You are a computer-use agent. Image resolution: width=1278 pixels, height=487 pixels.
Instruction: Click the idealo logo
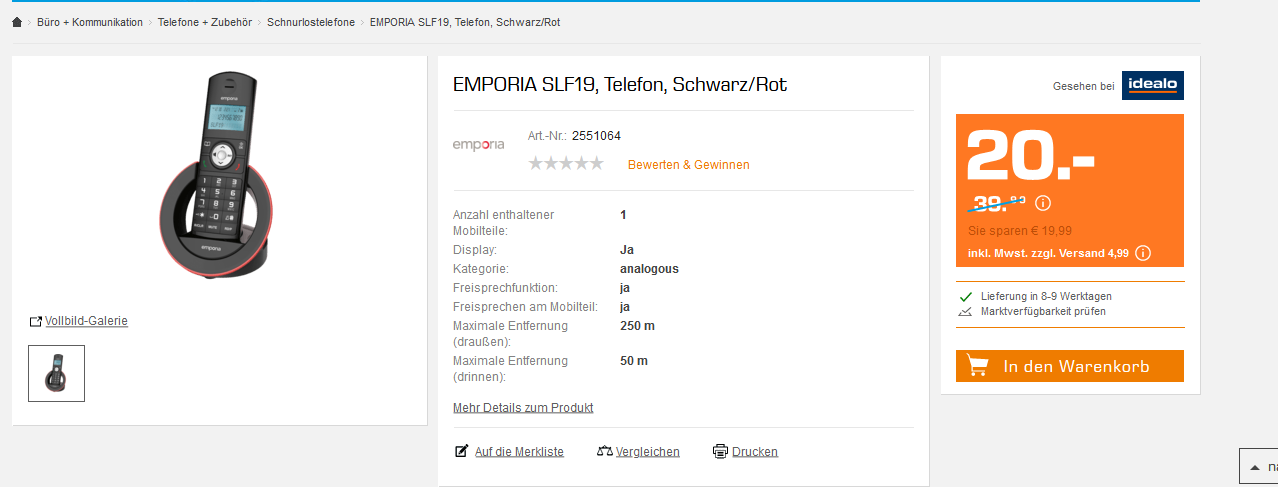point(1152,86)
